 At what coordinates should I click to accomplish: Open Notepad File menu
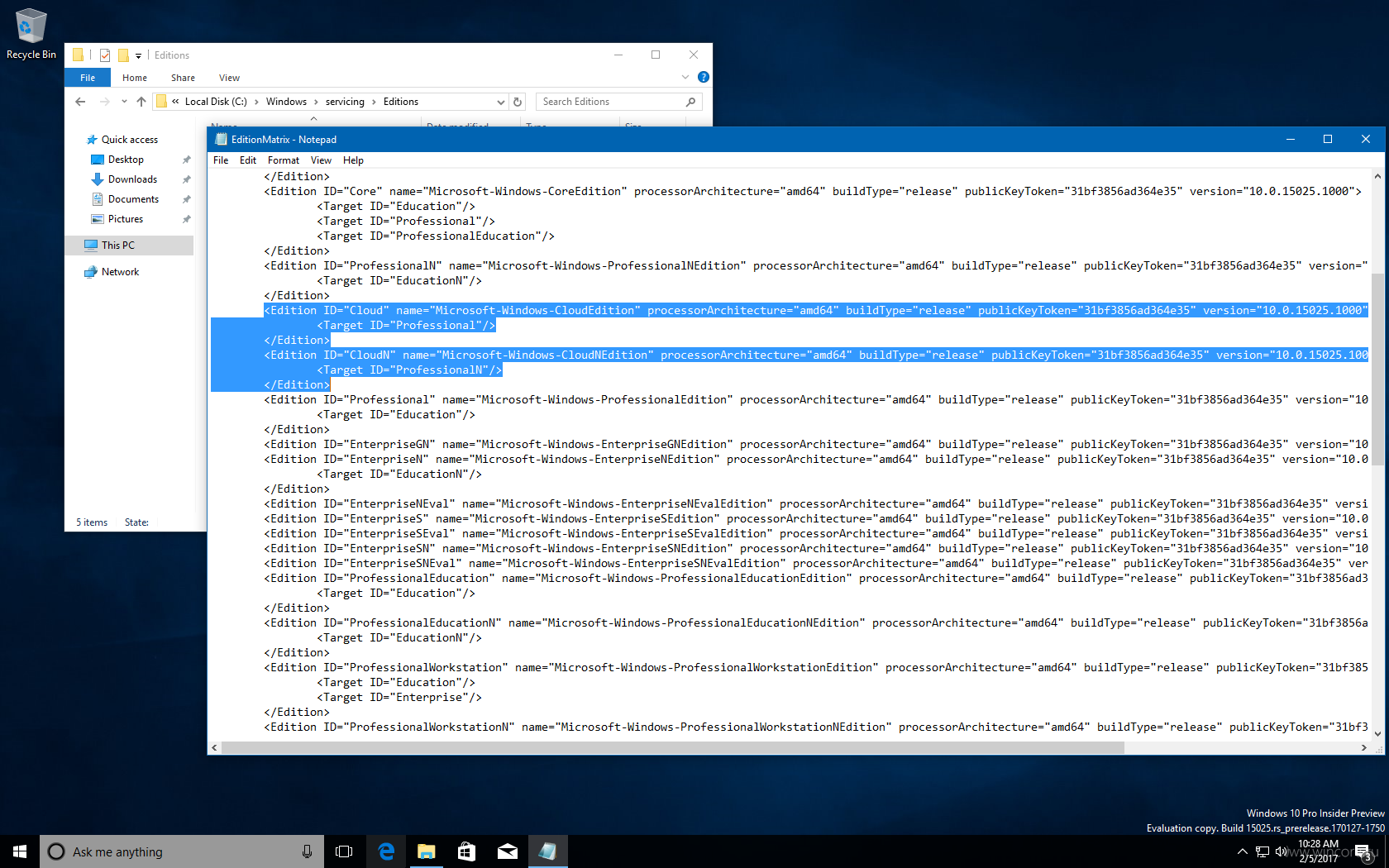coord(221,160)
